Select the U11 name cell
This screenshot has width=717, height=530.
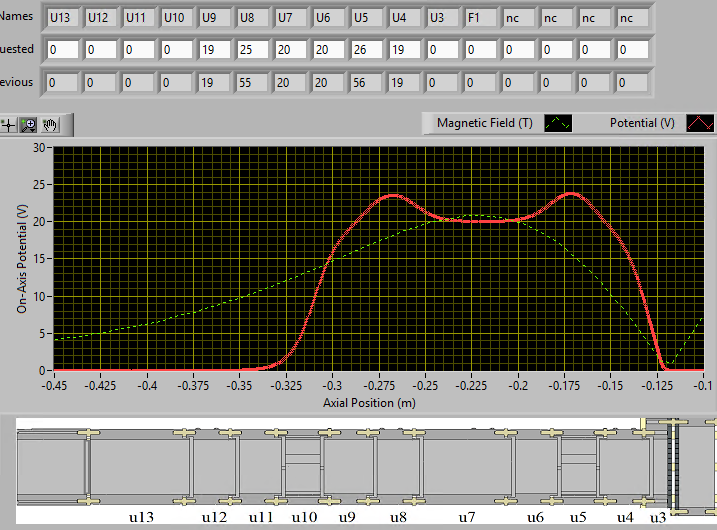coord(139,17)
